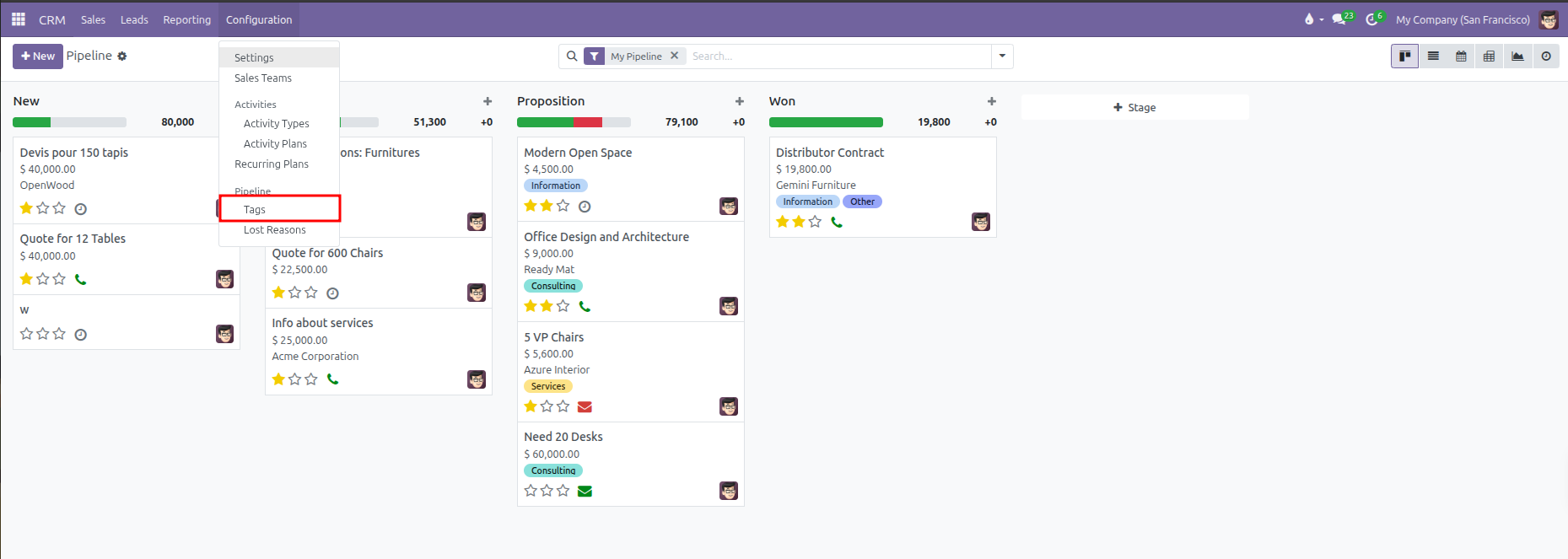Open the apps grid menu icon
Screen dimensions: 1568x559
(18, 19)
